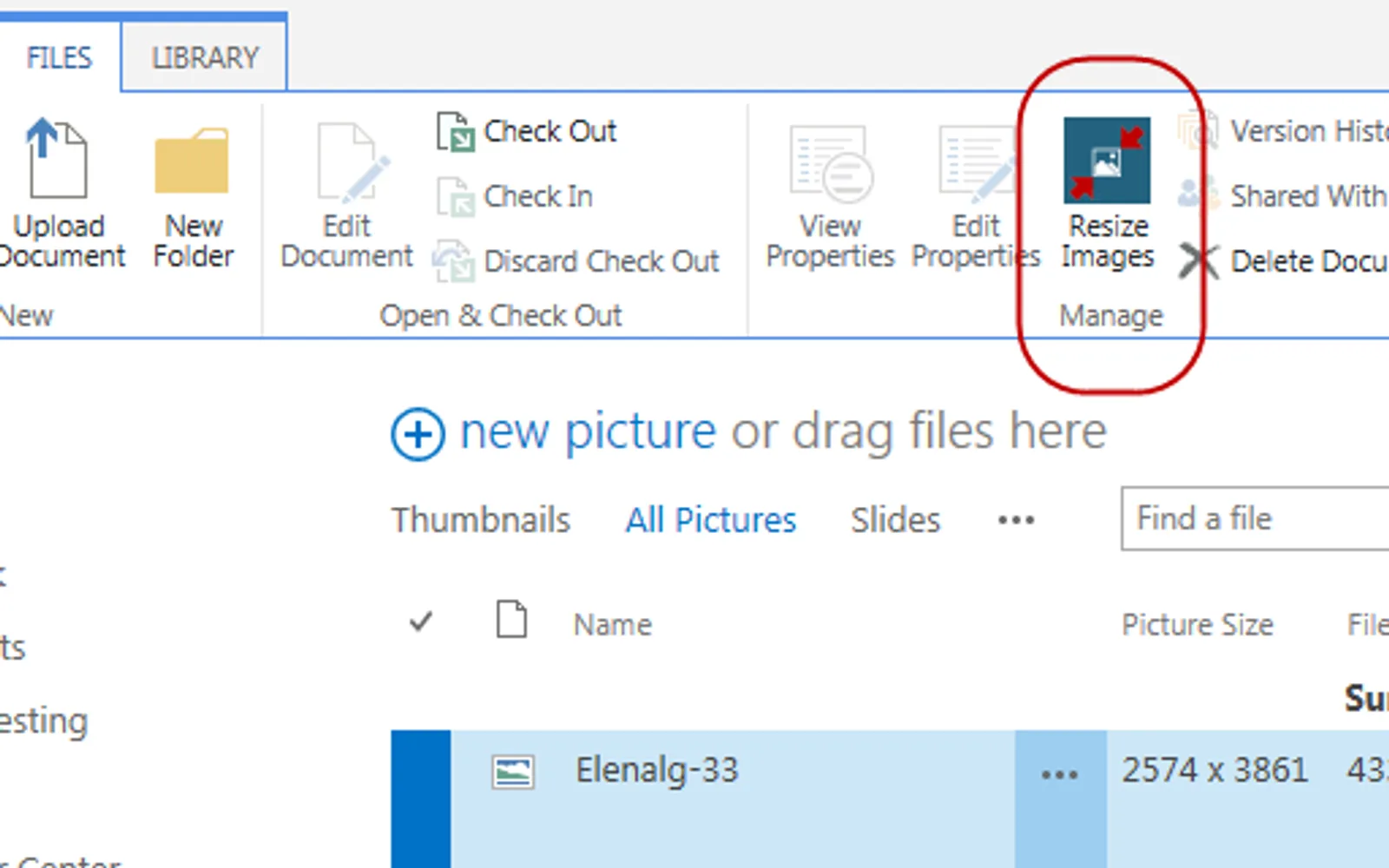Image resolution: width=1389 pixels, height=868 pixels.
Task: Click the 'new picture' link
Action: pos(588,431)
